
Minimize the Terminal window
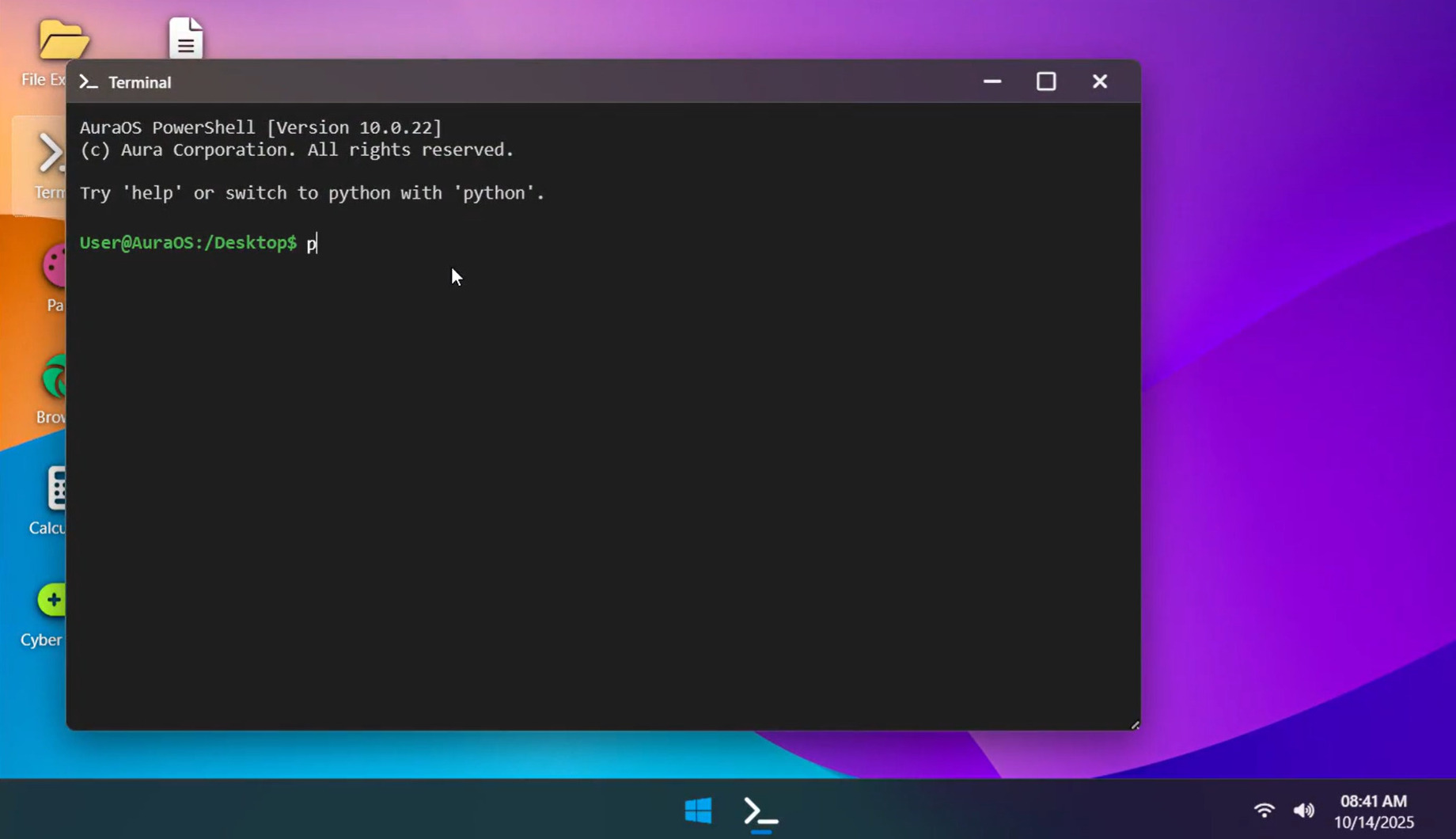point(992,82)
